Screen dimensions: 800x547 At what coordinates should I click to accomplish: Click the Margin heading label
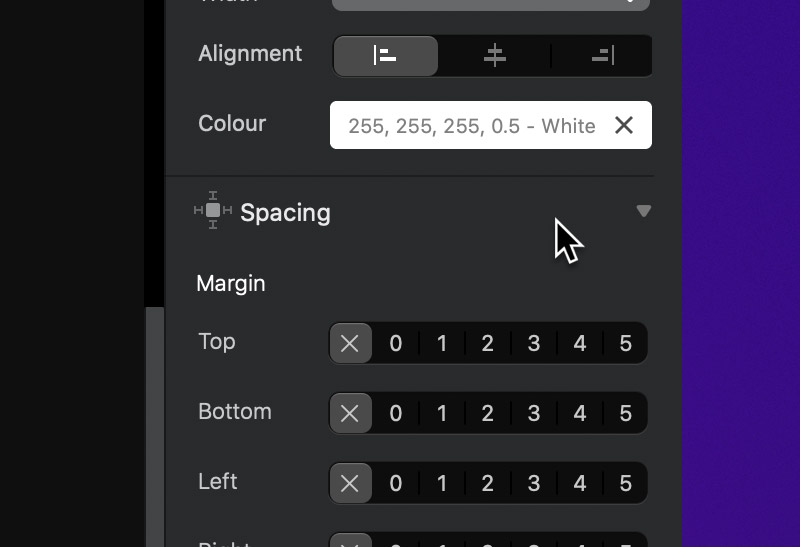231,284
